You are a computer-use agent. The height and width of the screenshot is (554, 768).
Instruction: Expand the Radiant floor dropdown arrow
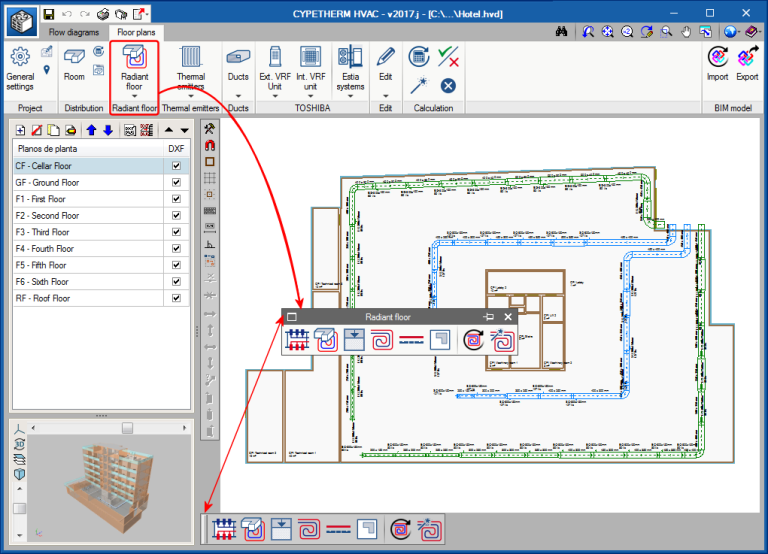tap(134, 96)
